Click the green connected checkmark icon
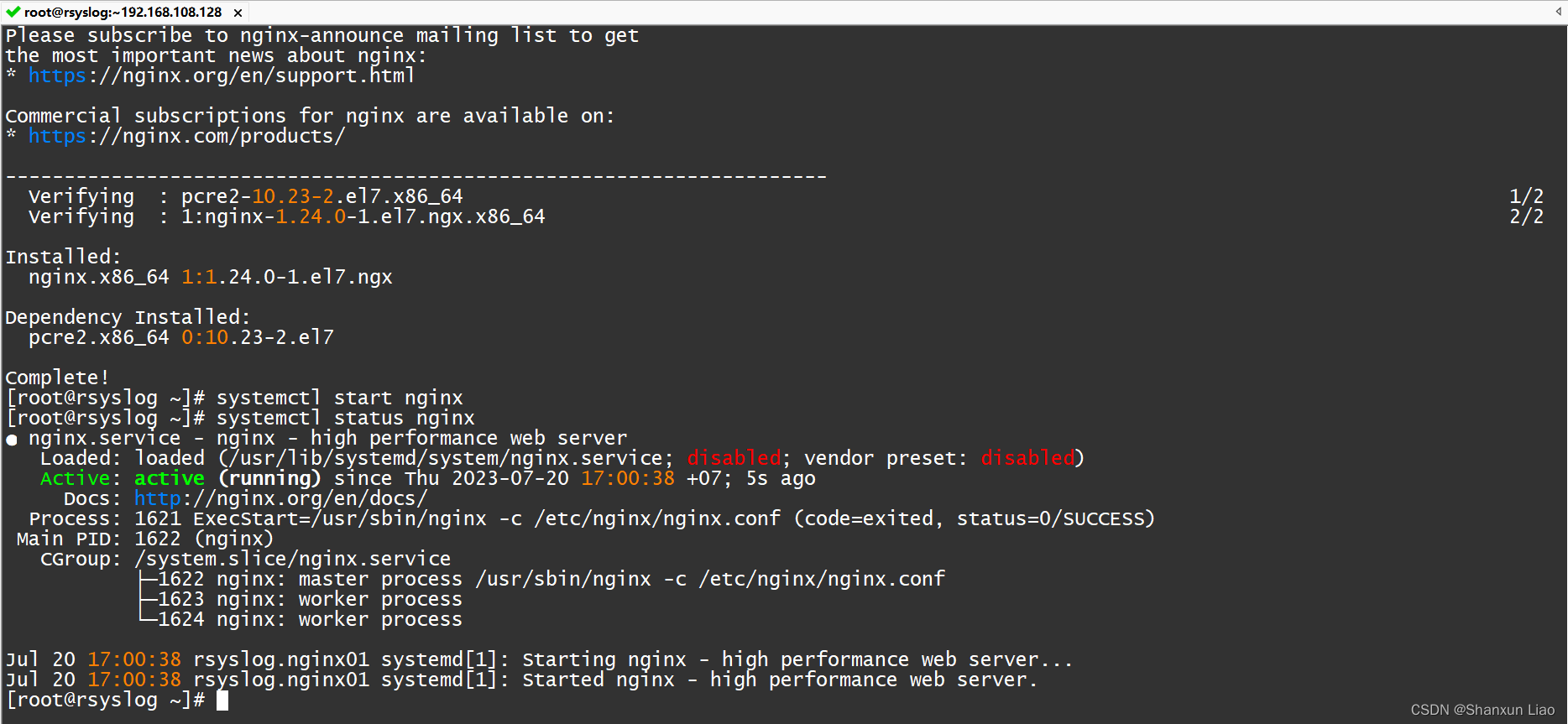 click(x=13, y=12)
